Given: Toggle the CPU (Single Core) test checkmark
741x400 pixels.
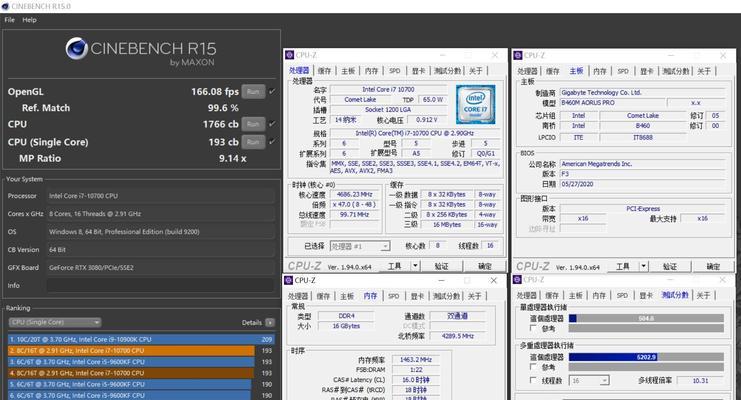Looking at the screenshot, I should 272,142.
